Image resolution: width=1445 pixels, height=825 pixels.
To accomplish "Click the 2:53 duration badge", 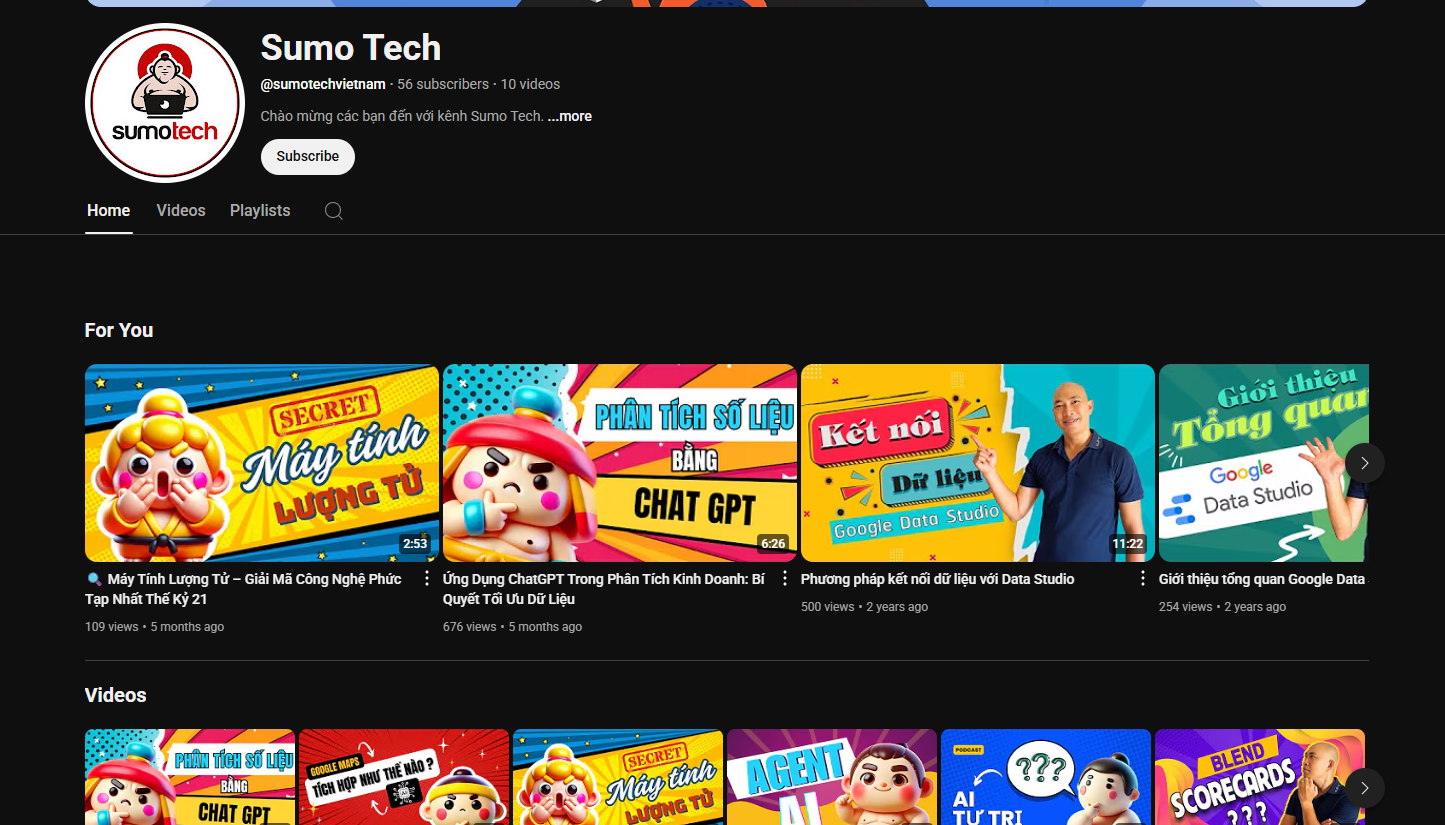I will (x=414, y=544).
